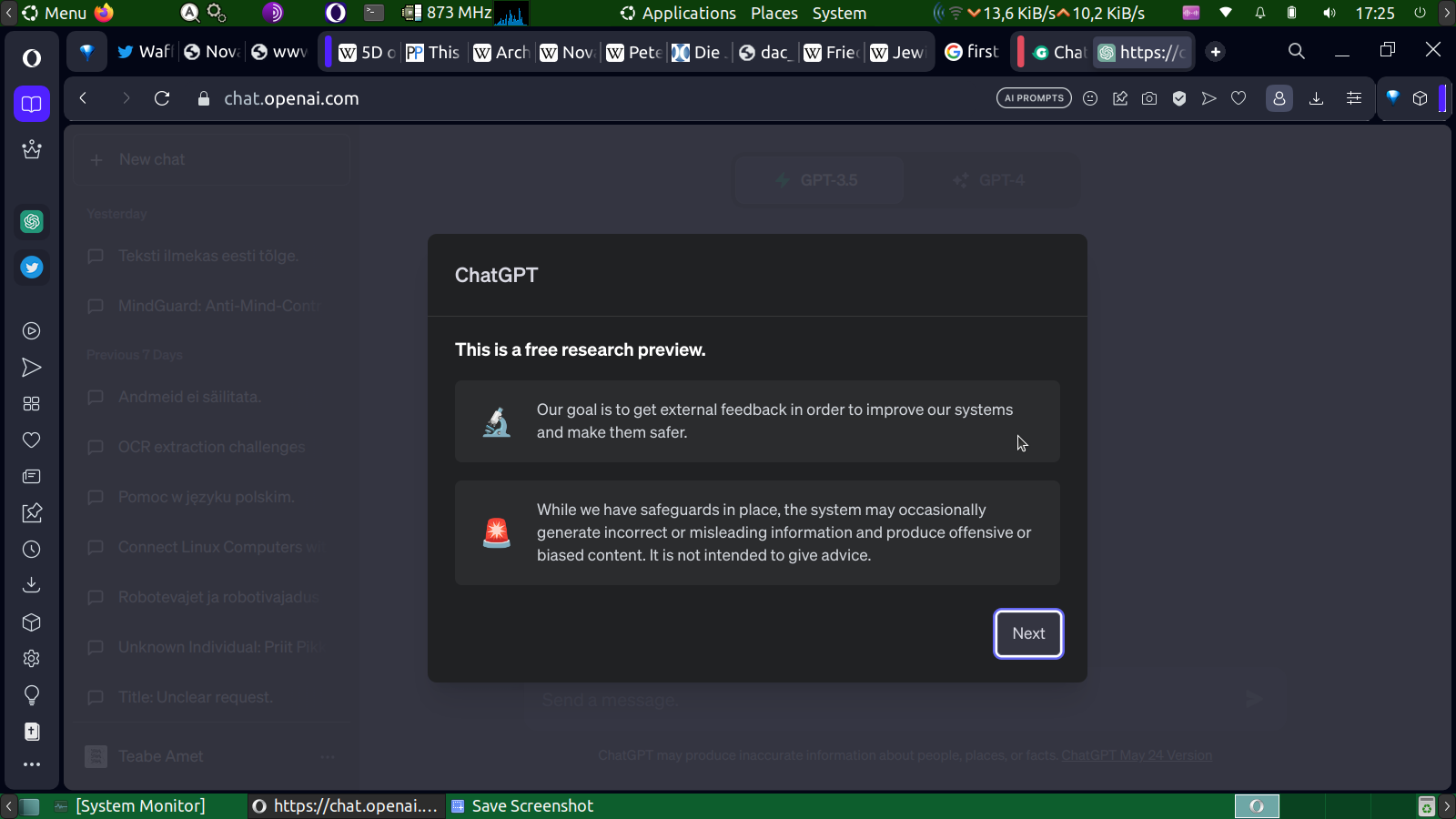
Task: Open the four-squares grid icon in Opera sidebar
Action: coord(32,404)
